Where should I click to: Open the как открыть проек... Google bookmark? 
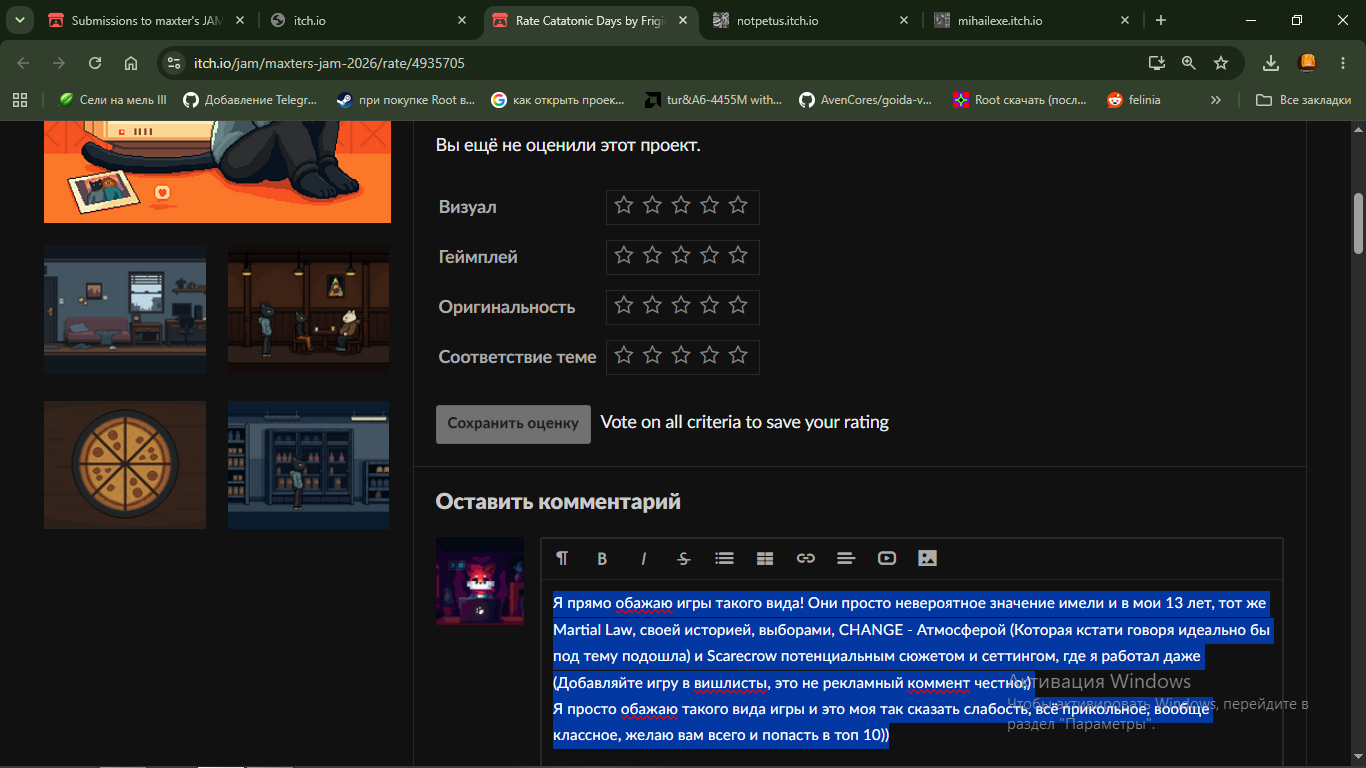(558, 100)
